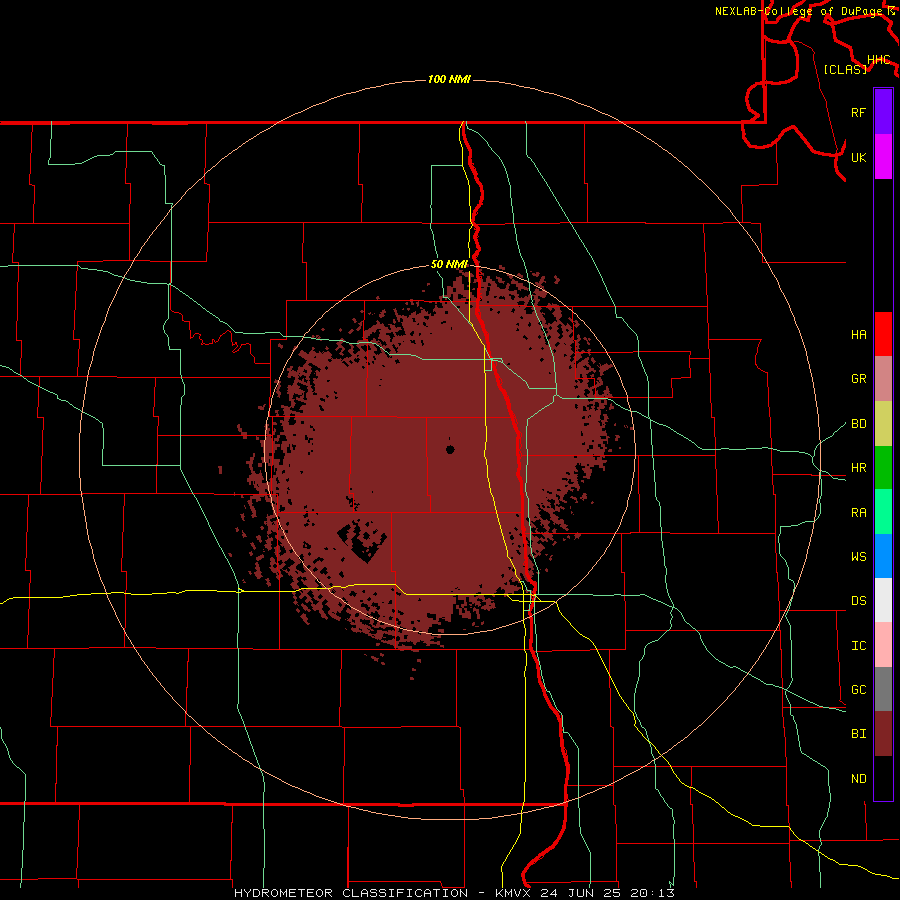Click the diamond-shaped black gap in echoes
Image resolution: width=900 pixels, height=900 pixels.
(362, 541)
